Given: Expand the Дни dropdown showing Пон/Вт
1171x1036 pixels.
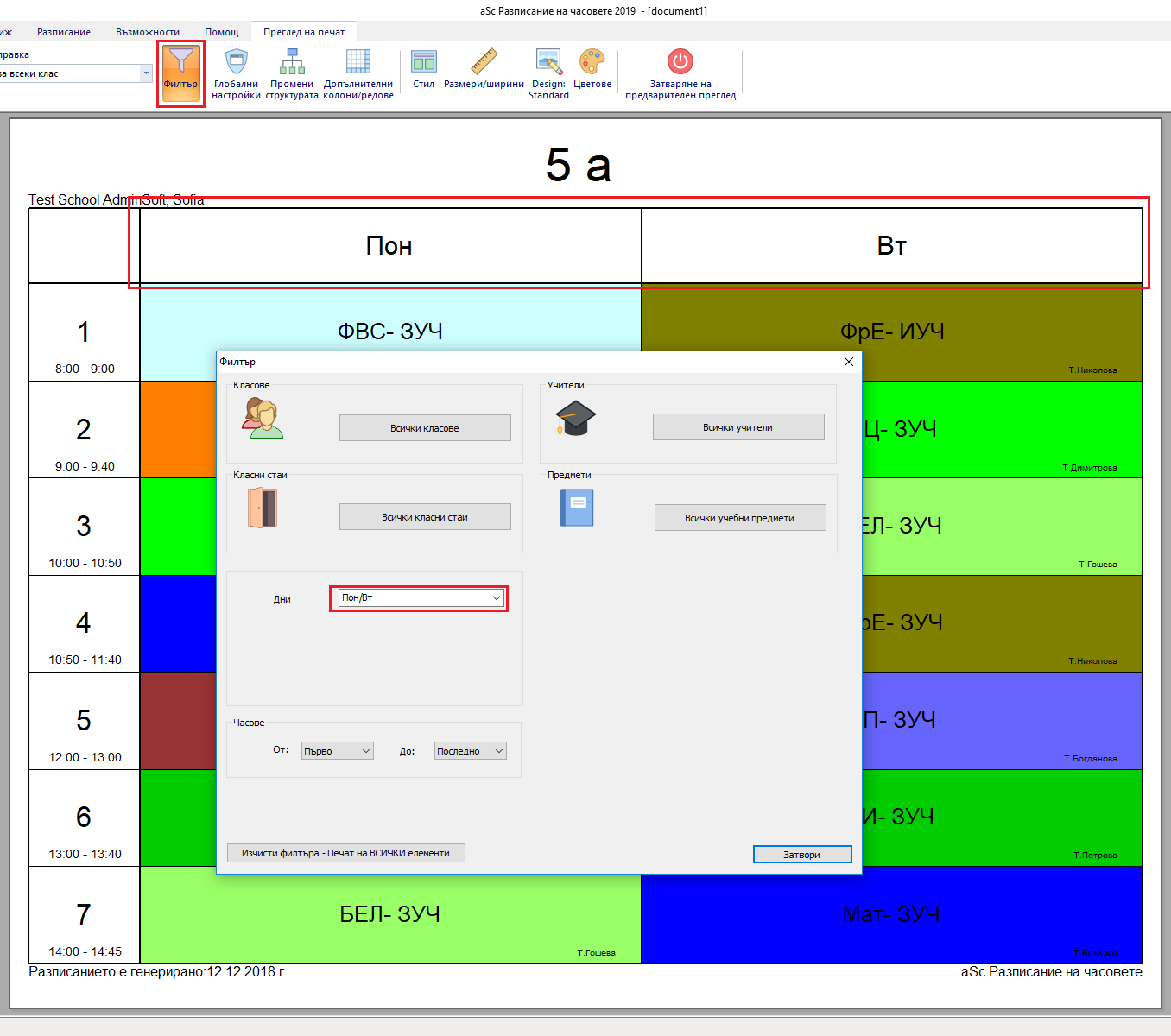Looking at the screenshot, I should point(420,598).
